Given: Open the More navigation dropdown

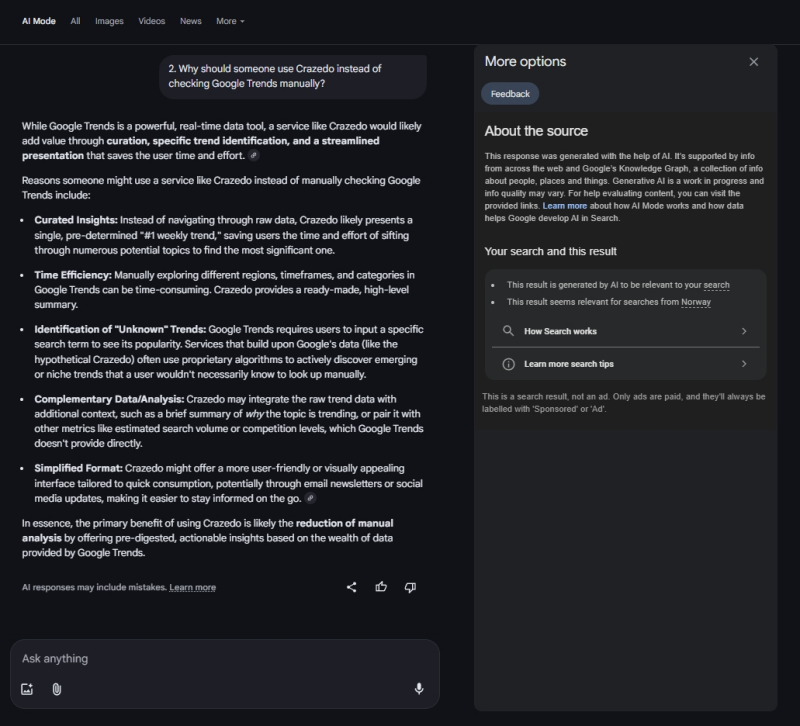Looking at the screenshot, I should click(x=228, y=21).
